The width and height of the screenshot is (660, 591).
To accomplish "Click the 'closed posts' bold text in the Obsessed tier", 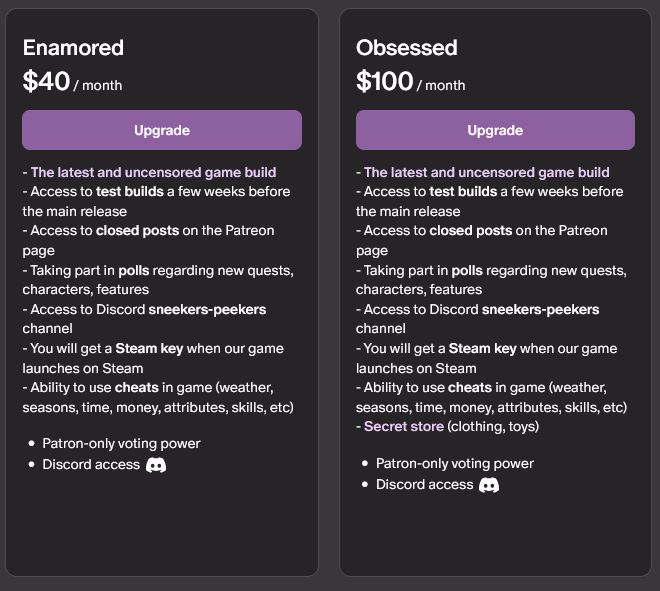I will click(x=471, y=231).
